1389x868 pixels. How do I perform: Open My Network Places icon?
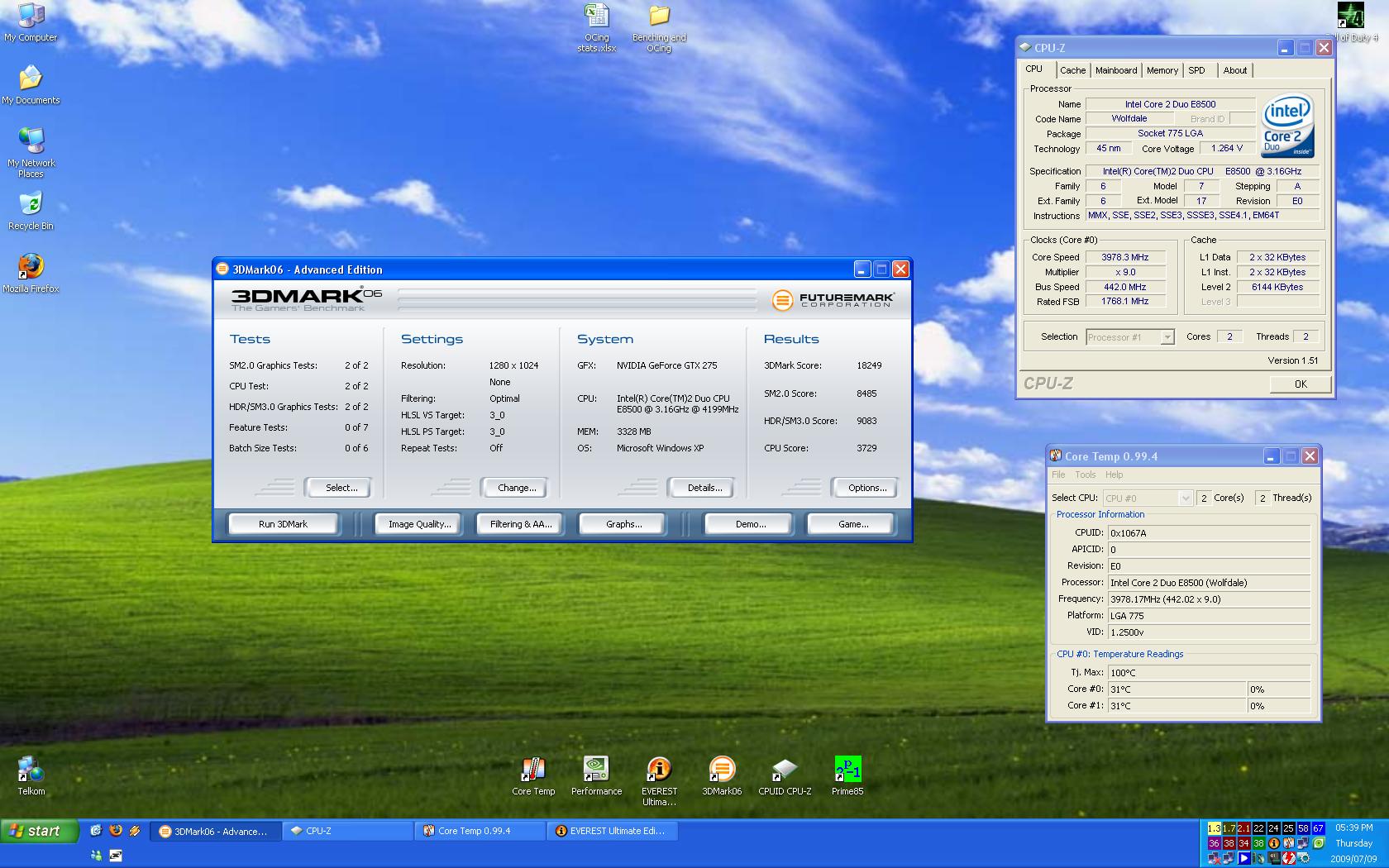pyautogui.click(x=31, y=152)
